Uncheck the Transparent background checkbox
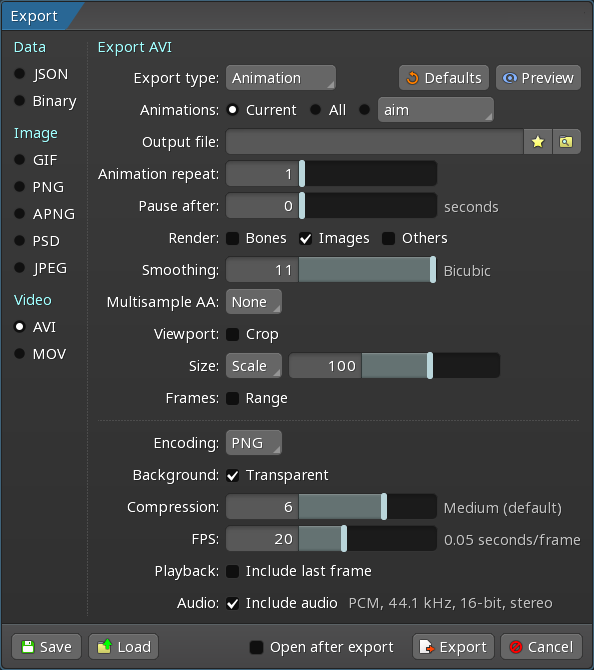The height and width of the screenshot is (670, 594). pos(232,475)
